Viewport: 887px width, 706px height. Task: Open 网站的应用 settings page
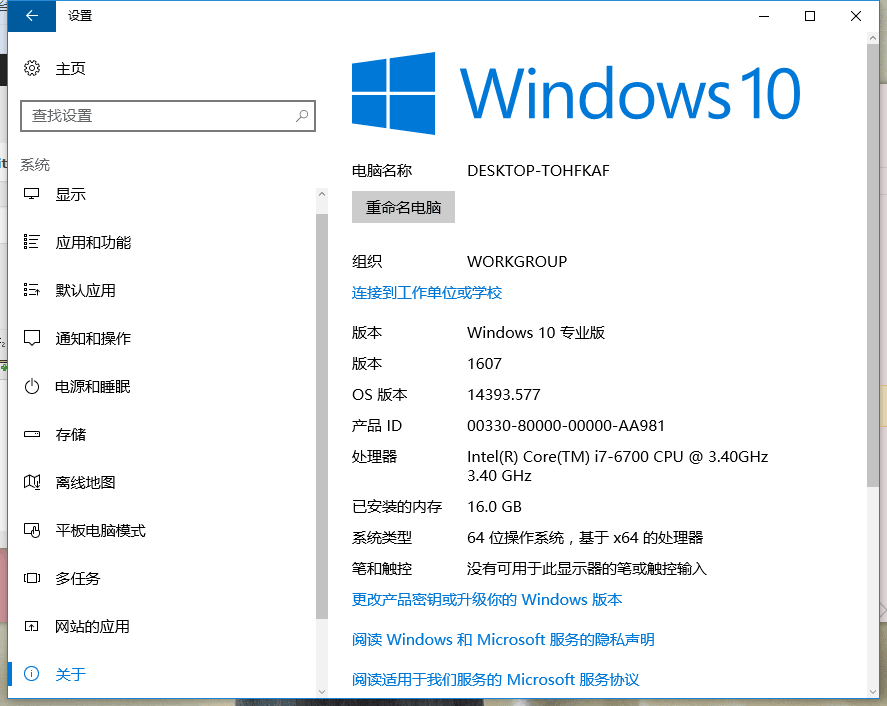pyautogui.click(x=92, y=626)
